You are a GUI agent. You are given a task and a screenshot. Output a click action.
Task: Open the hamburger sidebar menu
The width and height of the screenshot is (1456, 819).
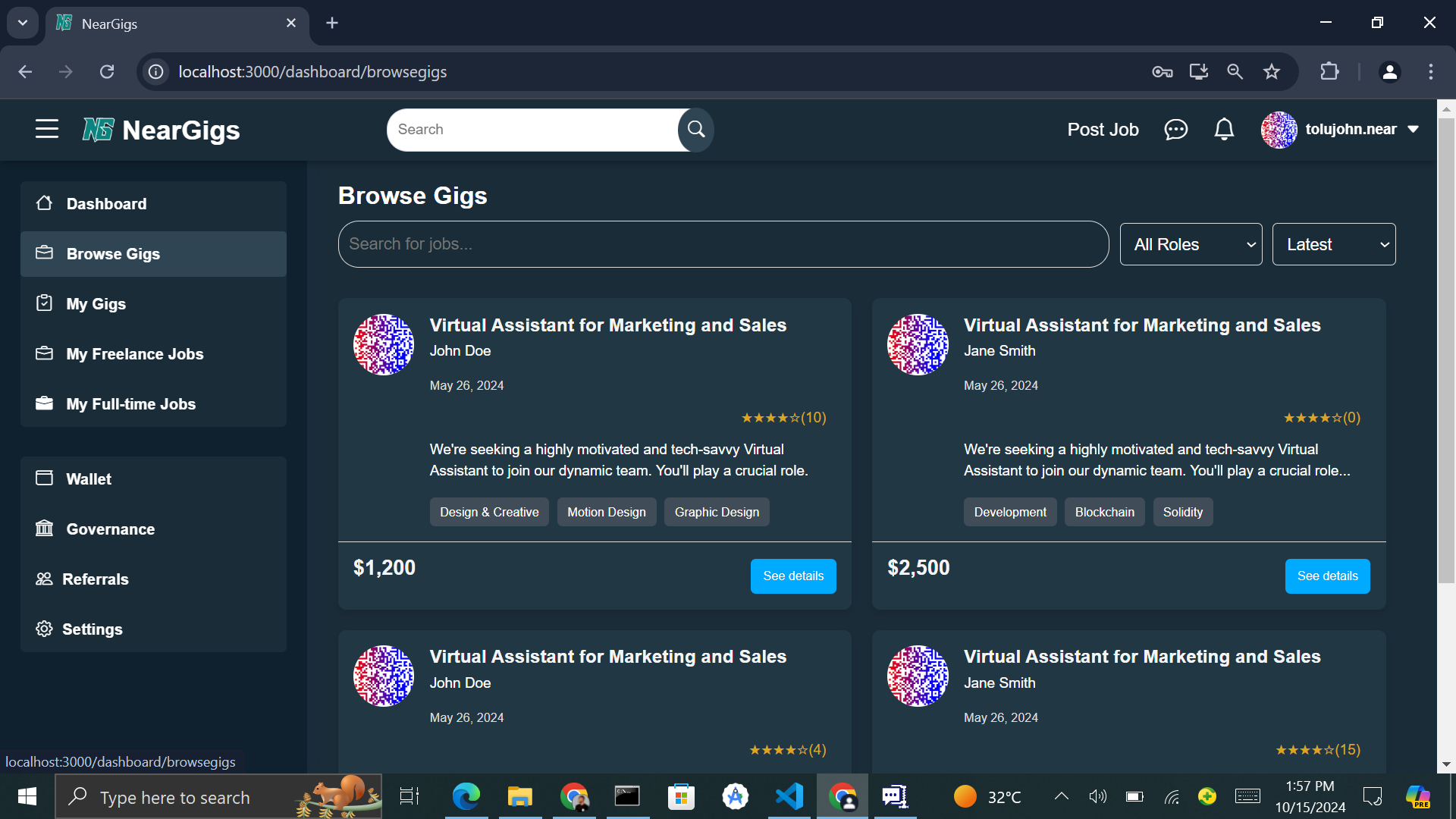pyautogui.click(x=46, y=129)
